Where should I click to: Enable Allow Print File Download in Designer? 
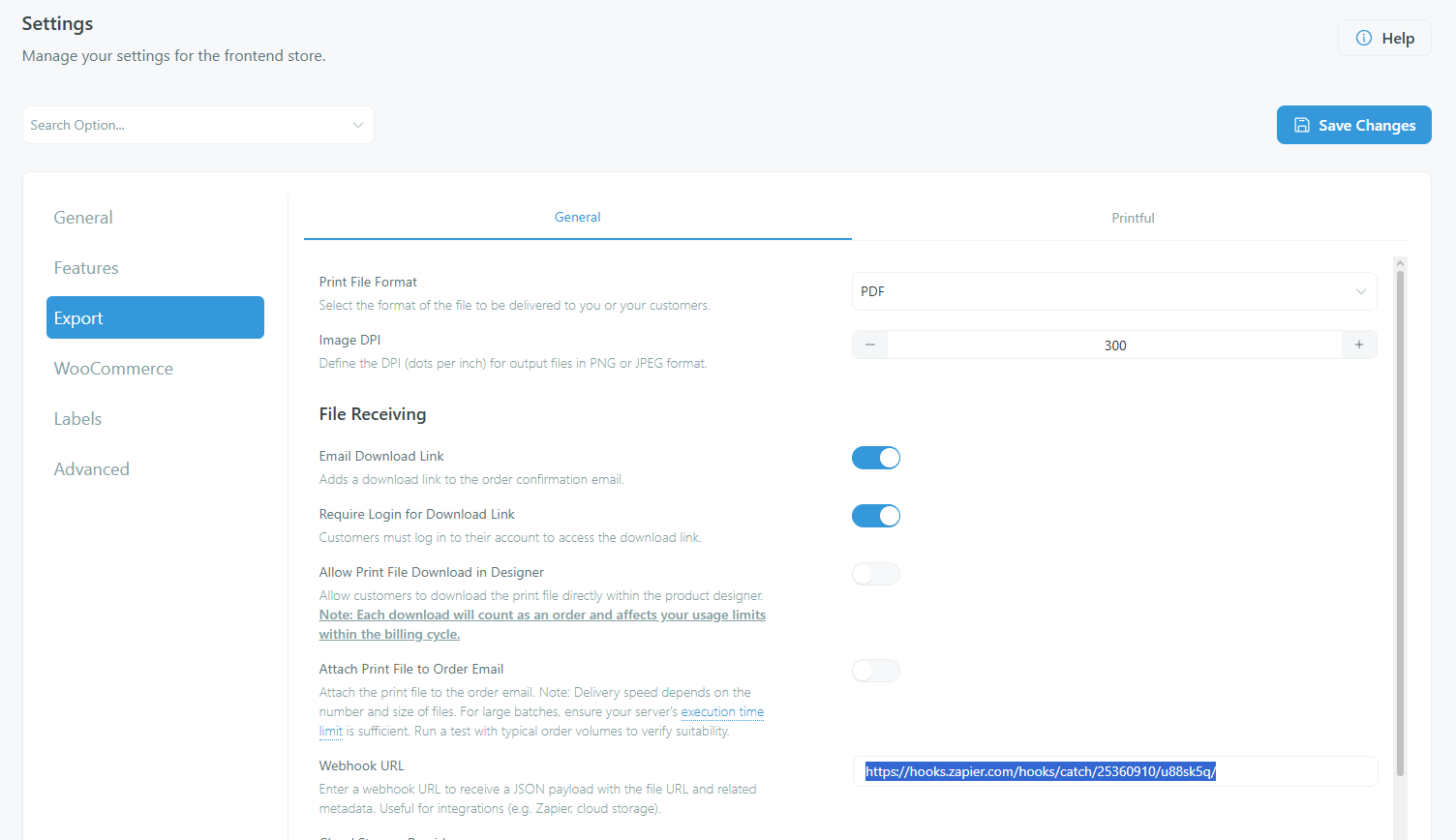tap(876, 574)
